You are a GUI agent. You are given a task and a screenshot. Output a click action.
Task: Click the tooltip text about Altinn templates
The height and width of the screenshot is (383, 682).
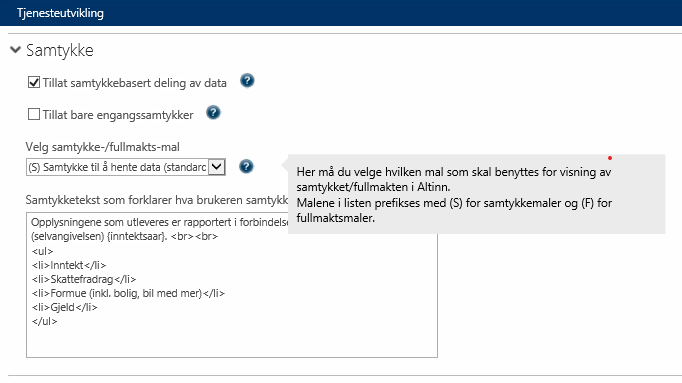click(454, 195)
